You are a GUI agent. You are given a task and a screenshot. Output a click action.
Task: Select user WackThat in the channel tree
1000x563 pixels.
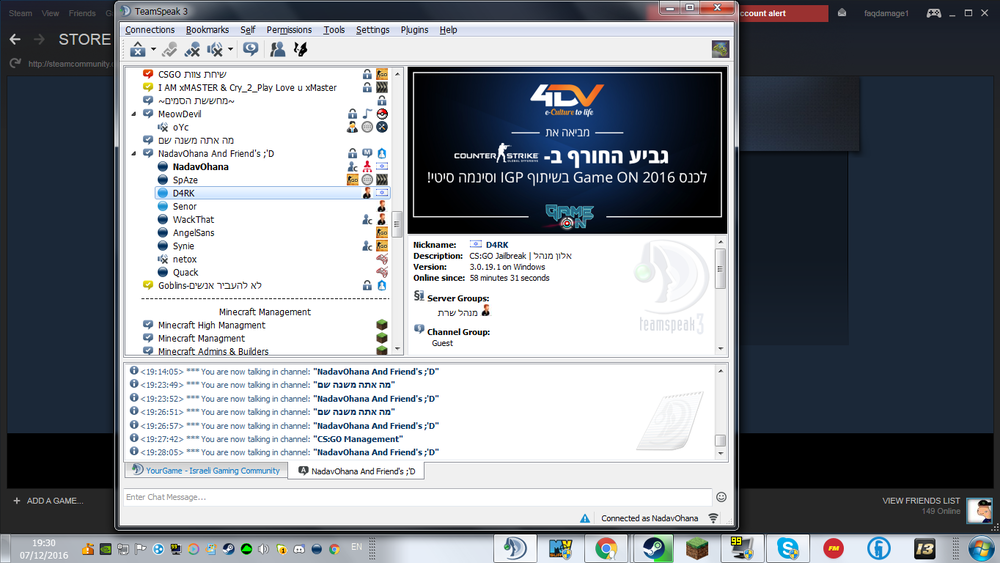coord(193,220)
